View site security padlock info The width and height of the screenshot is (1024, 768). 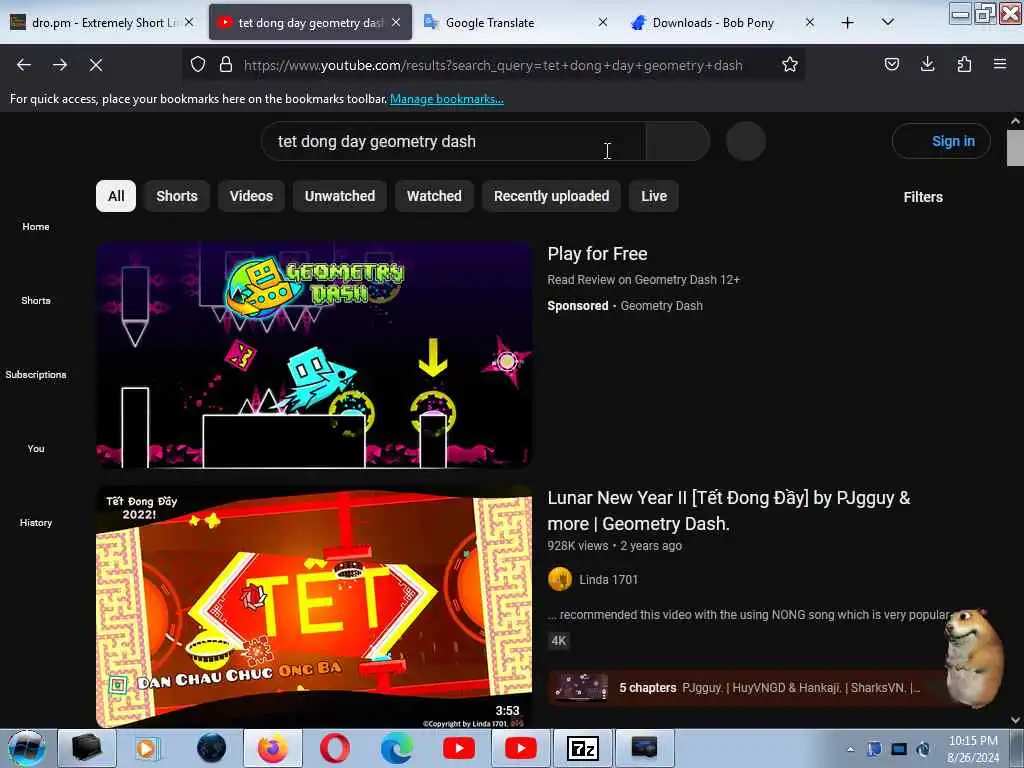pos(226,65)
